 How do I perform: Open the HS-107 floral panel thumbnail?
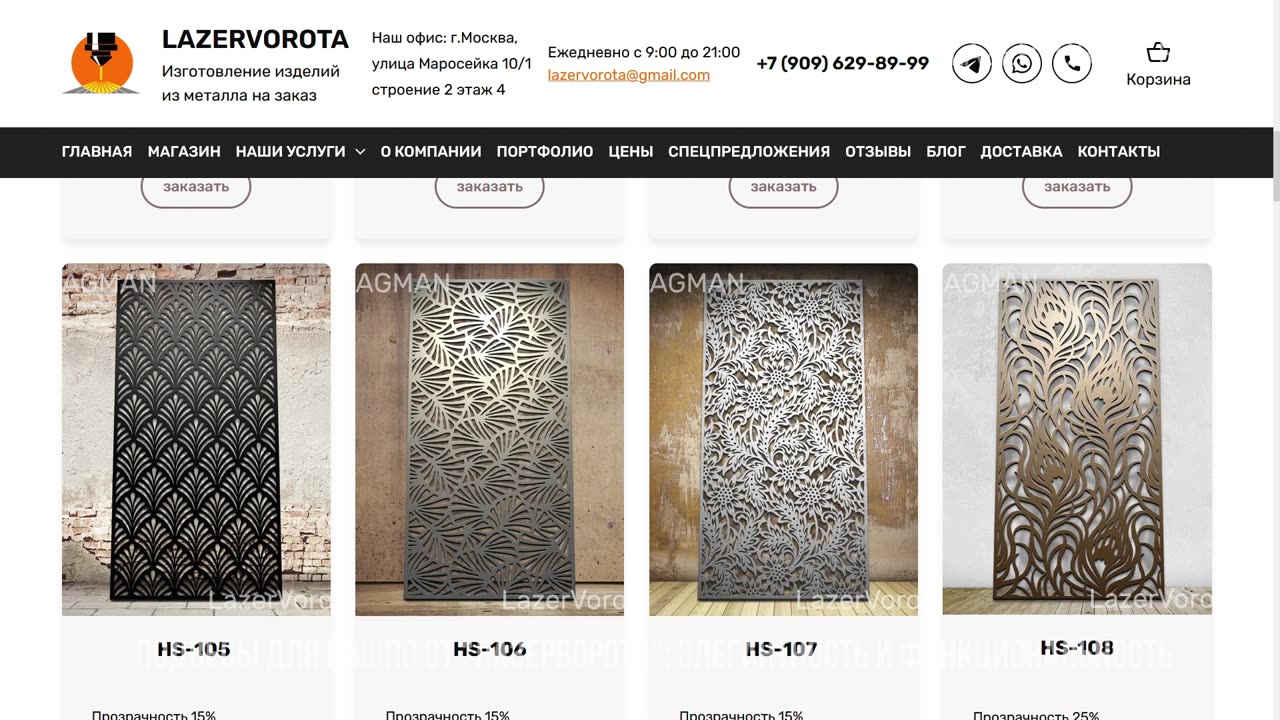point(783,439)
